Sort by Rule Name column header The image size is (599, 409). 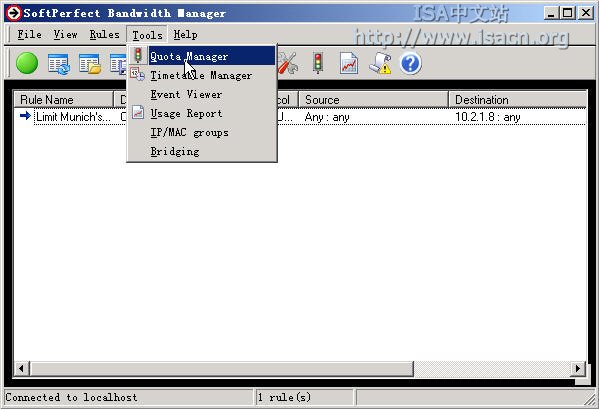[64, 100]
